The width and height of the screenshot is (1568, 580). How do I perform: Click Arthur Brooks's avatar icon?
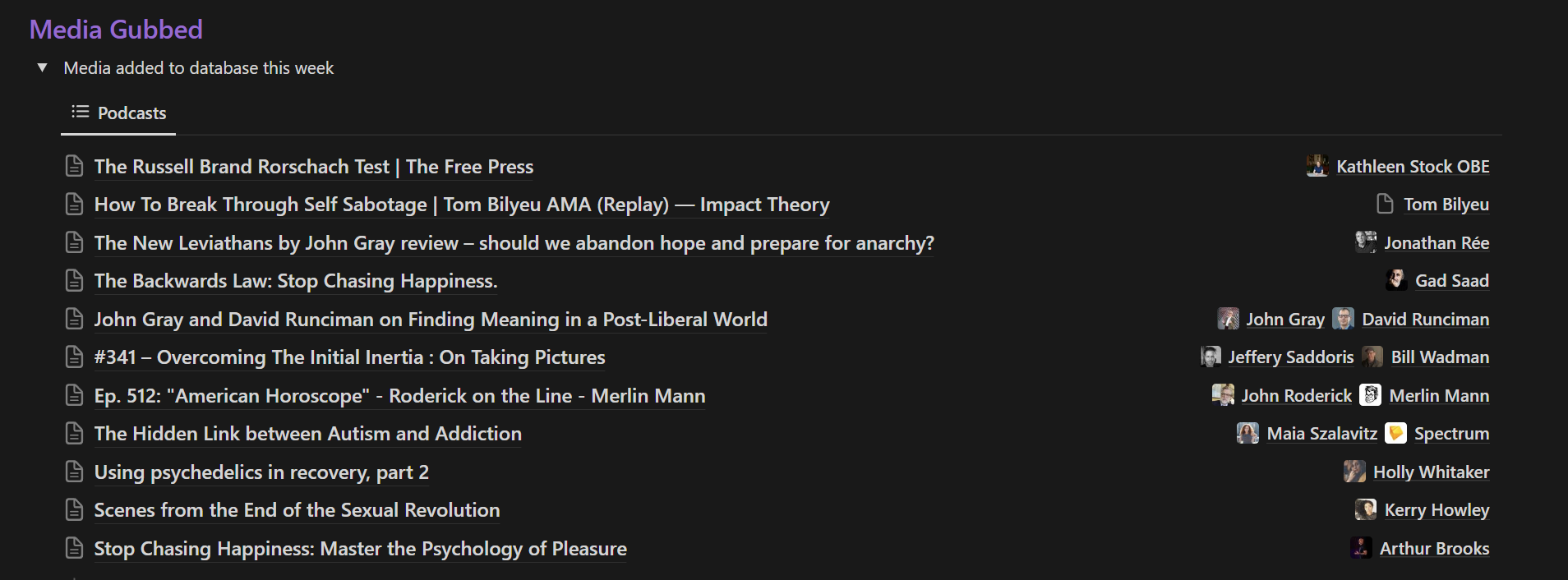[x=1361, y=548]
